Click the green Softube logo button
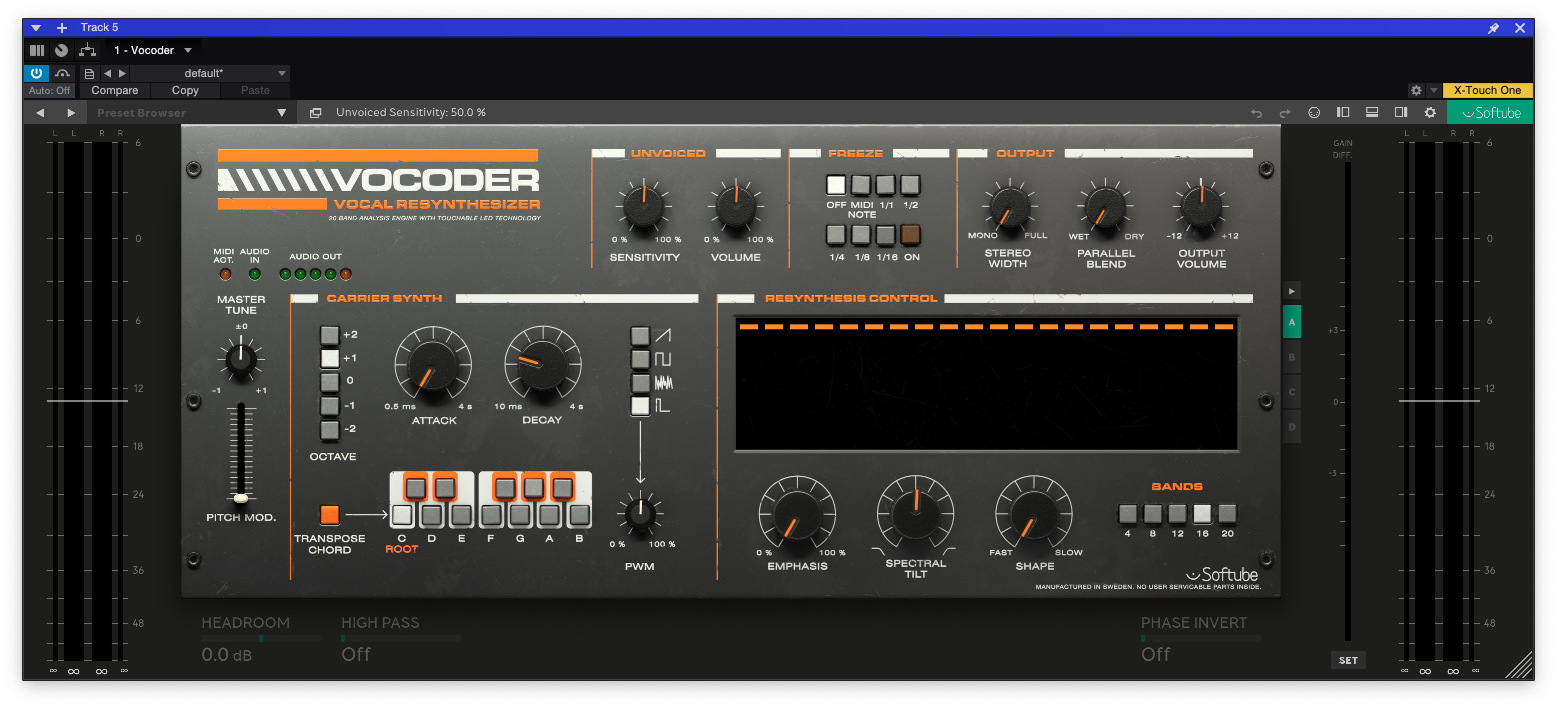The width and height of the screenshot is (1557, 707). tap(1490, 113)
